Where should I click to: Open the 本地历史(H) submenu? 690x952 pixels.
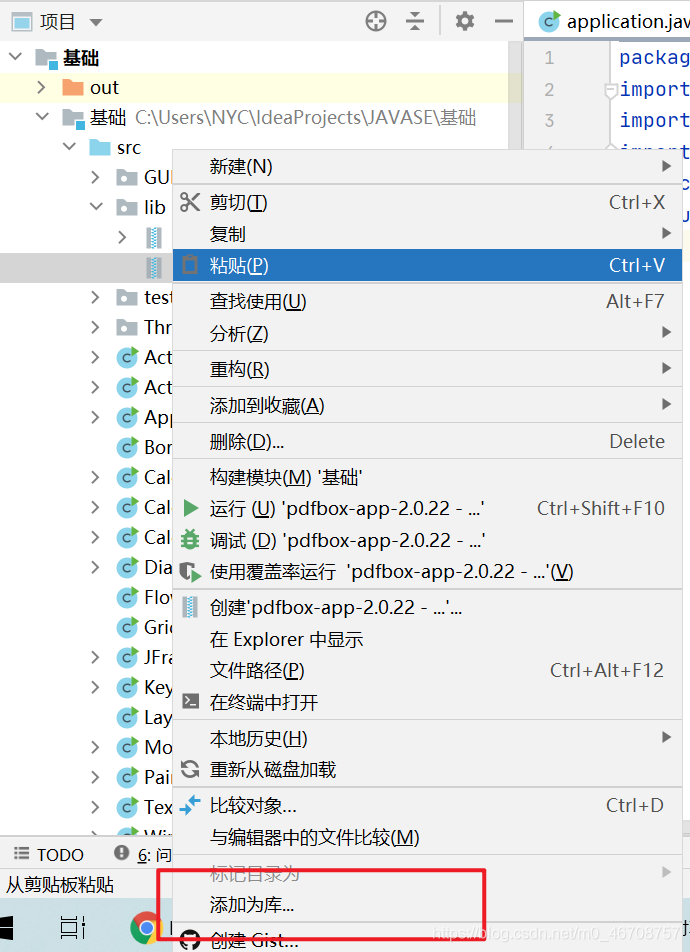(427, 738)
